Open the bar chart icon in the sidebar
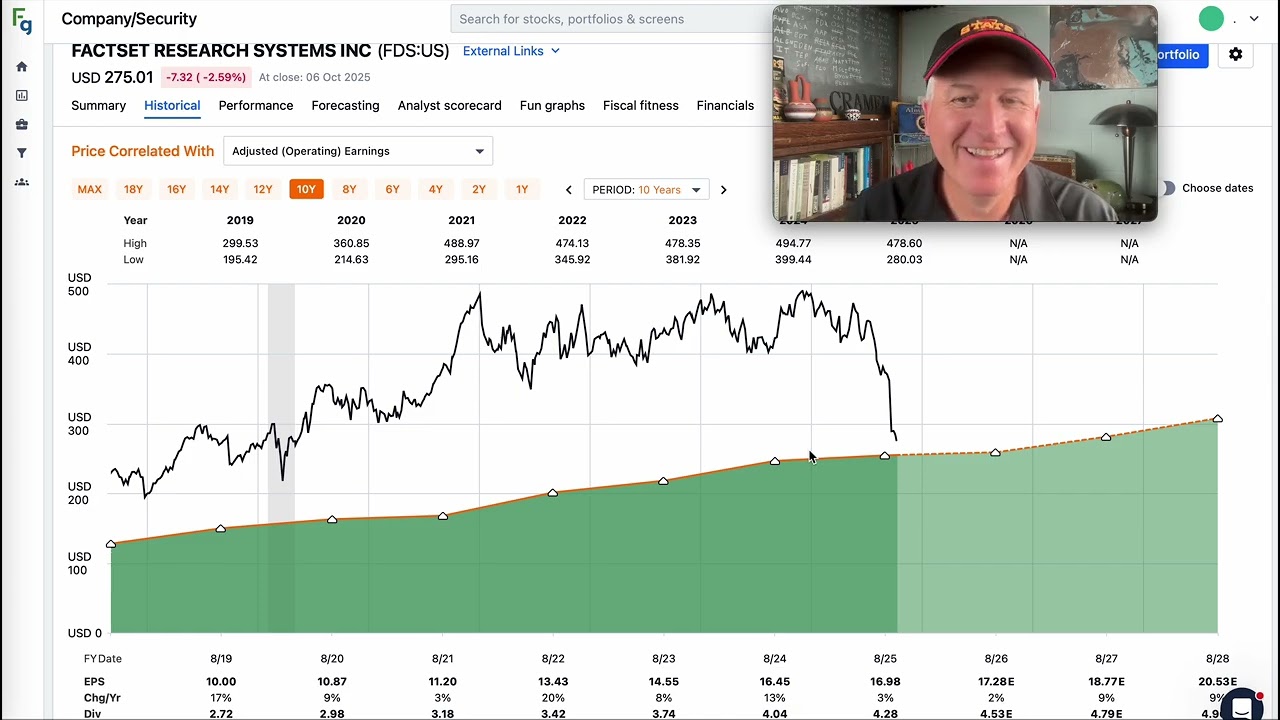The image size is (1280, 720). coord(22,96)
